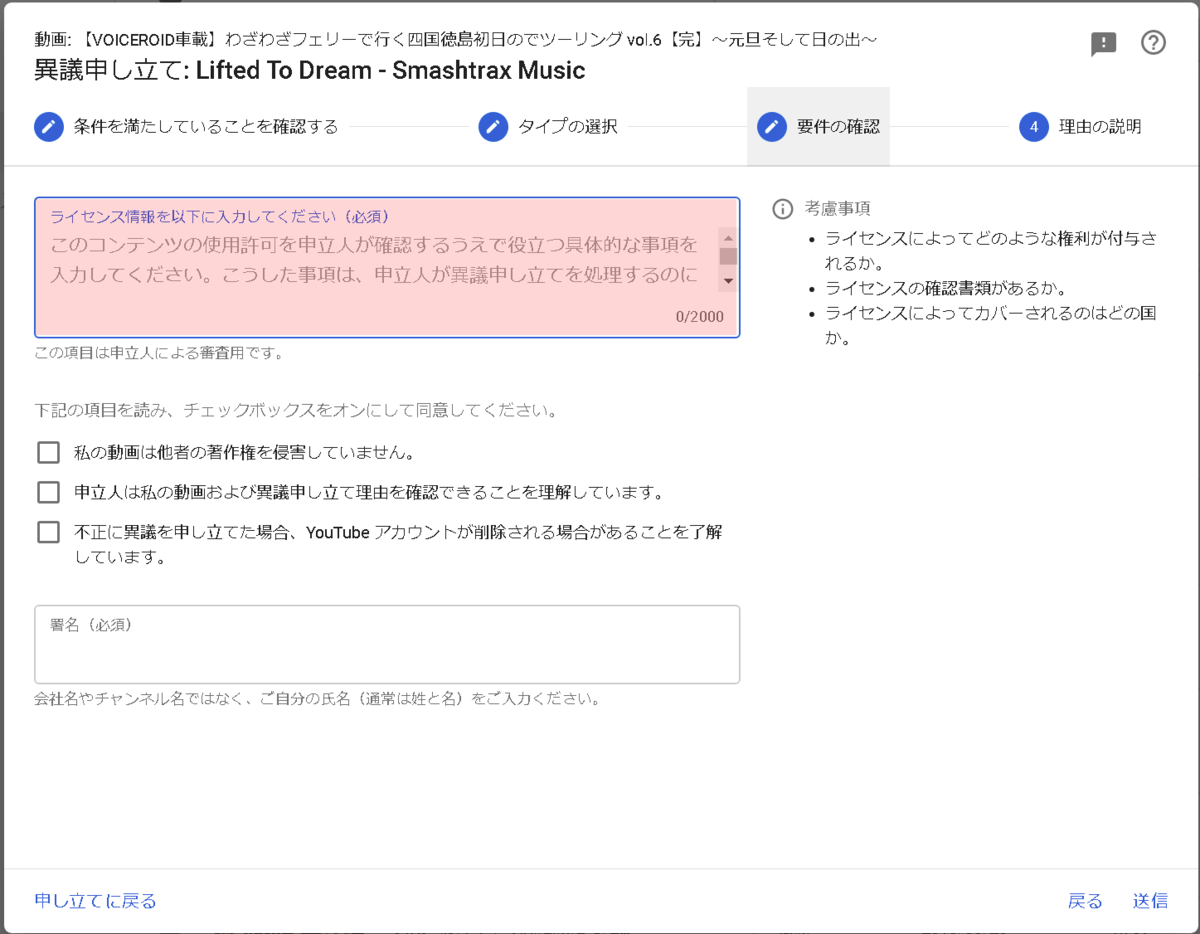Click the license textarea scrollbar thumb
1200x934 pixels.
[728, 256]
